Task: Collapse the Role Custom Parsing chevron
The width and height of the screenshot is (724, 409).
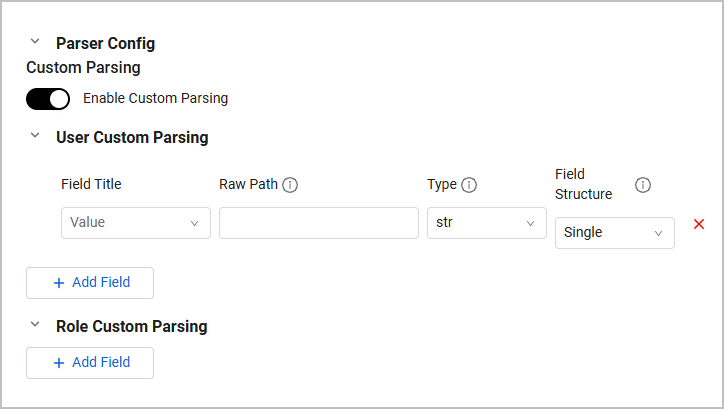Action: pos(35,325)
